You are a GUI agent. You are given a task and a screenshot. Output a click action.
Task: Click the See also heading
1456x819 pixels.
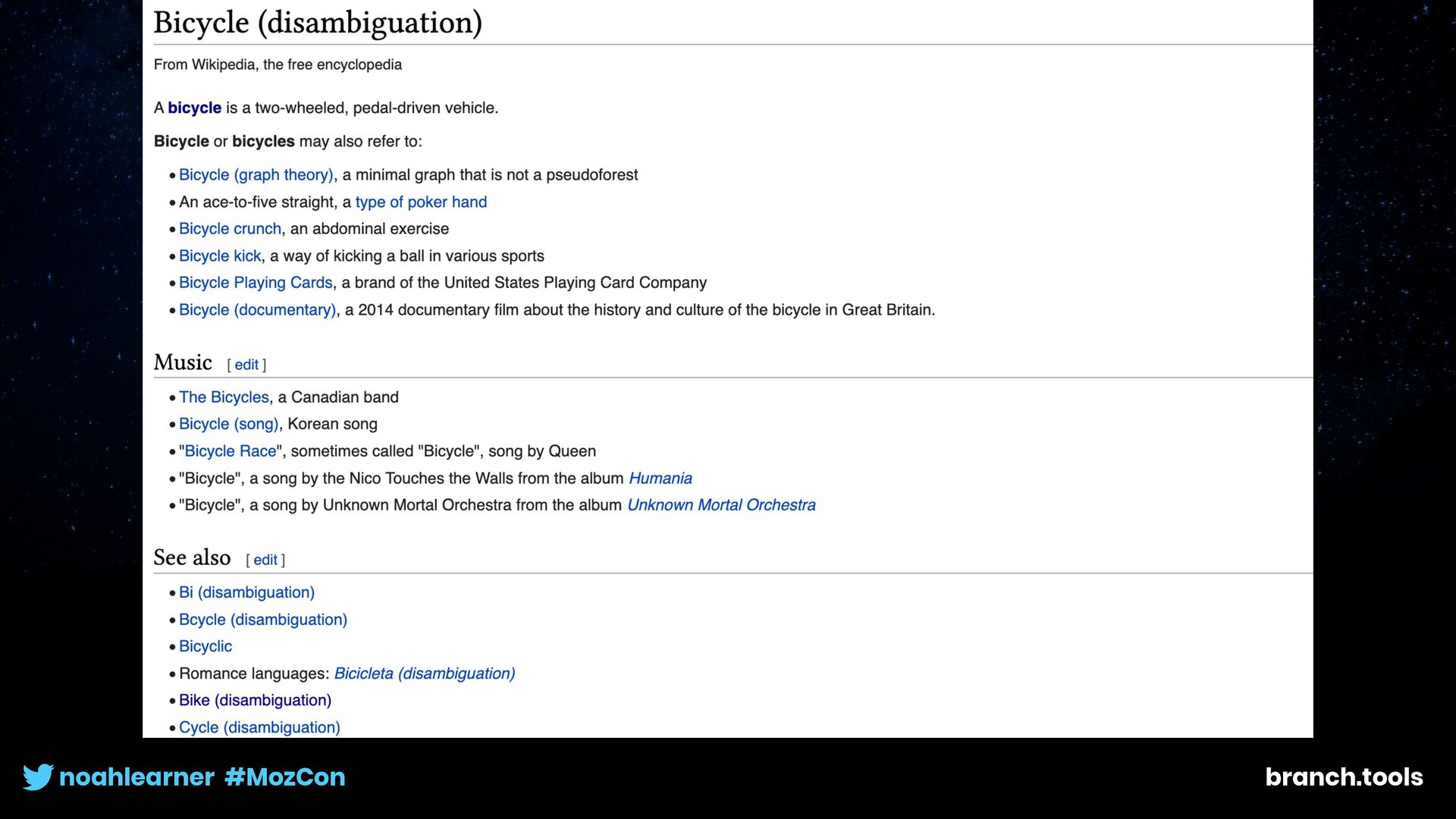tap(192, 557)
